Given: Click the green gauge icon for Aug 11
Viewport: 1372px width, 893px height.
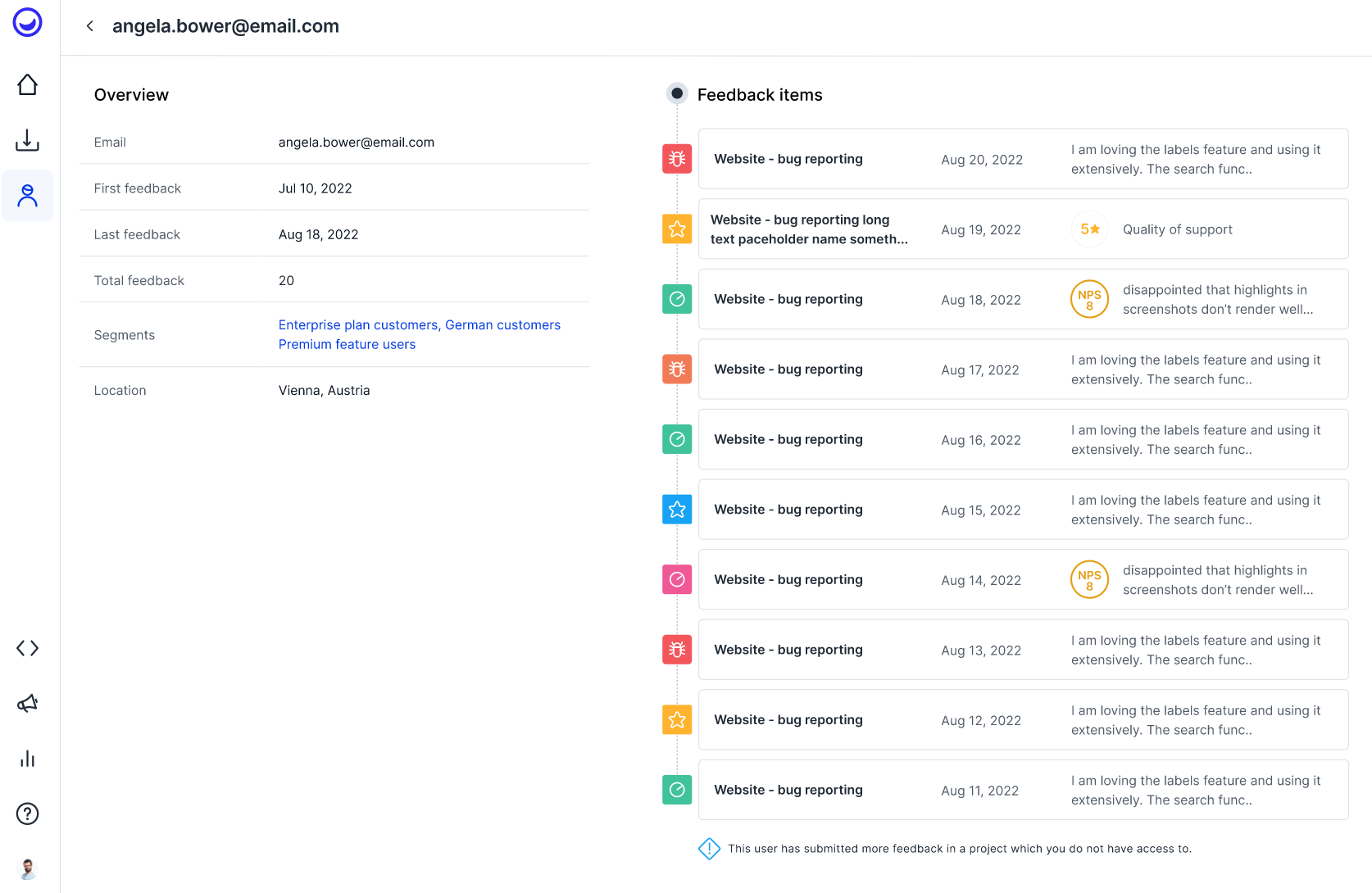Looking at the screenshot, I should (x=677, y=790).
